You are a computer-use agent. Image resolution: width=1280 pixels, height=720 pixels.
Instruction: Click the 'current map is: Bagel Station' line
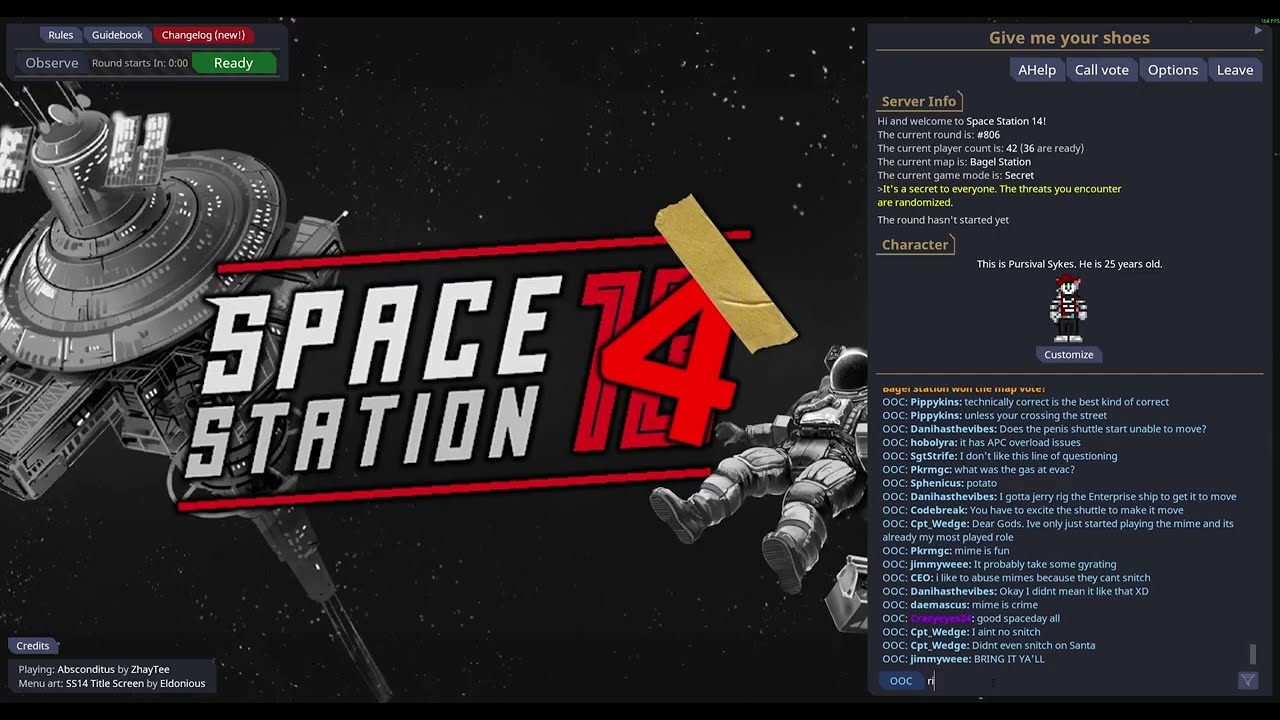(x=954, y=162)
